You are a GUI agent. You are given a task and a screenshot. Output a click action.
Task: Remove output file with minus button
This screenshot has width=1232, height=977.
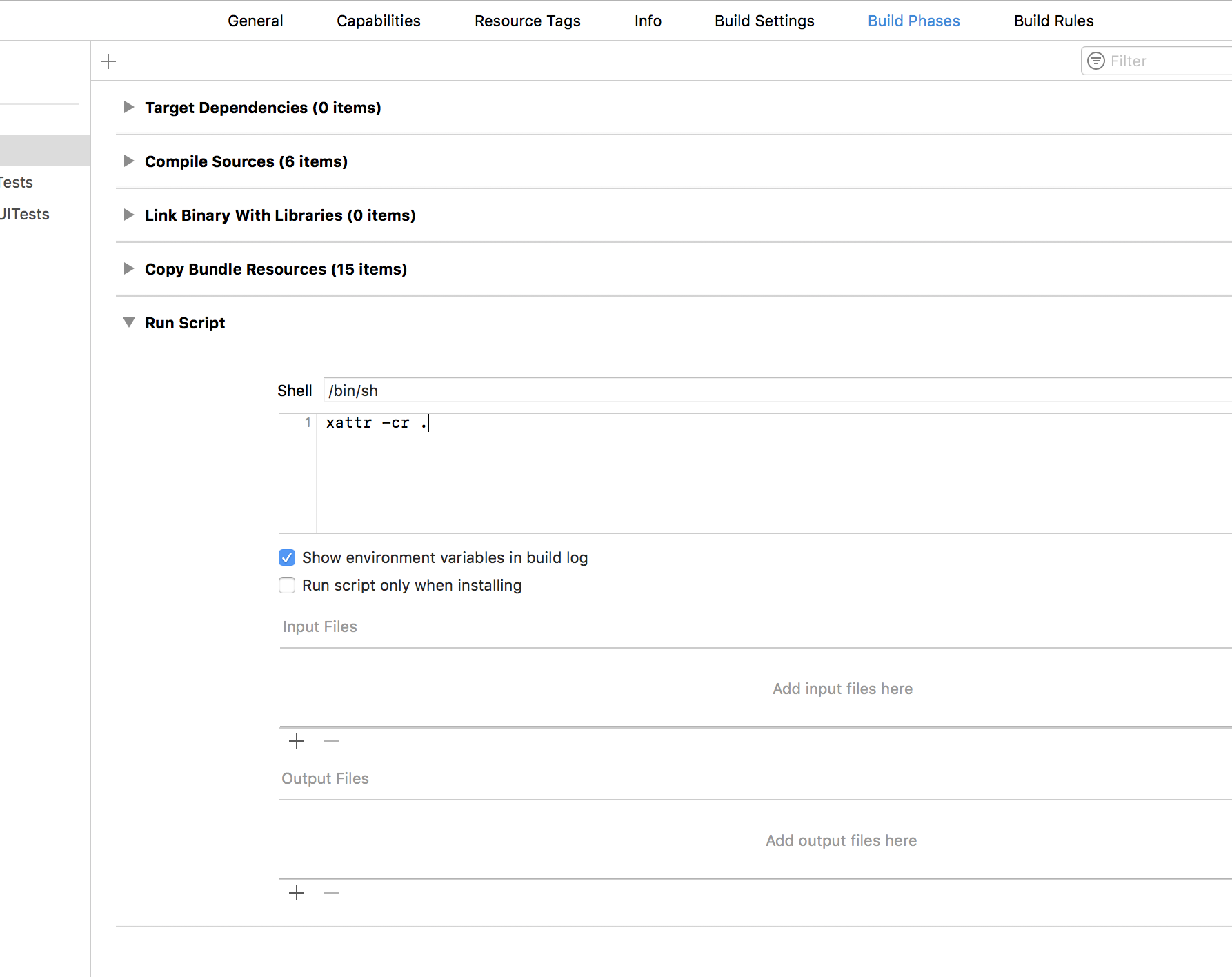tap(331, 893)
